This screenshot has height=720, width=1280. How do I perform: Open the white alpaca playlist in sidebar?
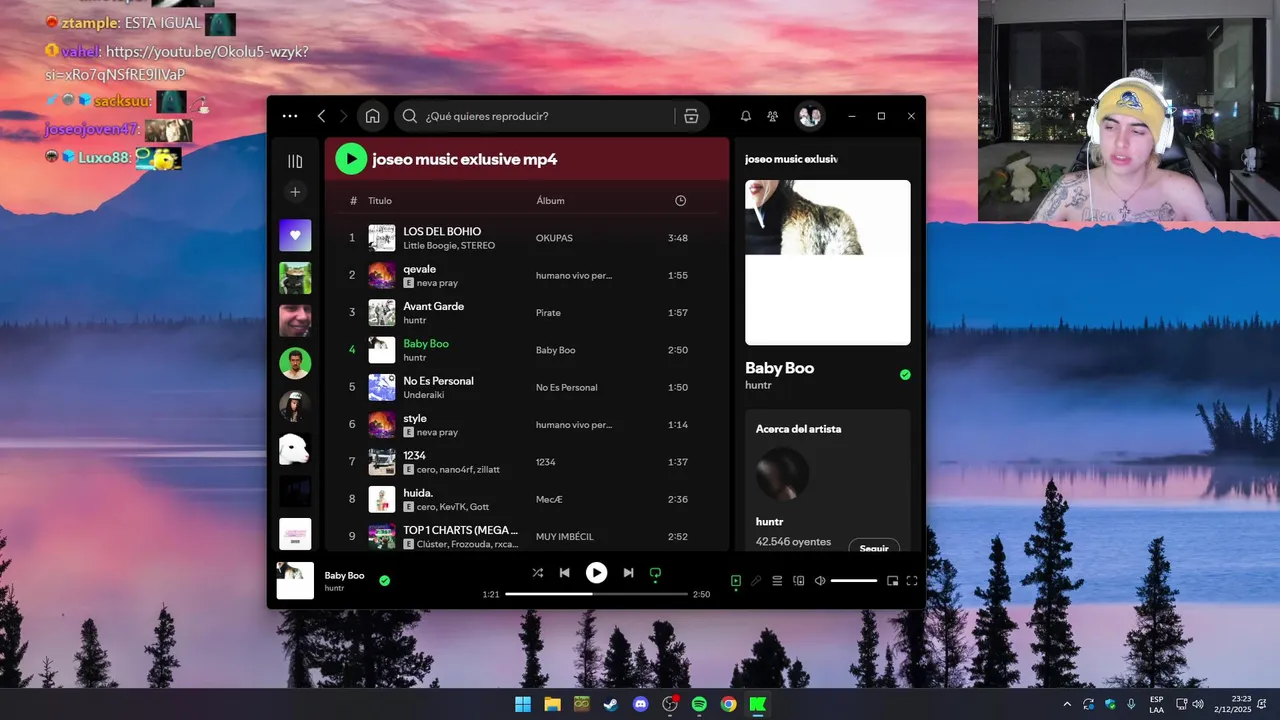[295, 449]
